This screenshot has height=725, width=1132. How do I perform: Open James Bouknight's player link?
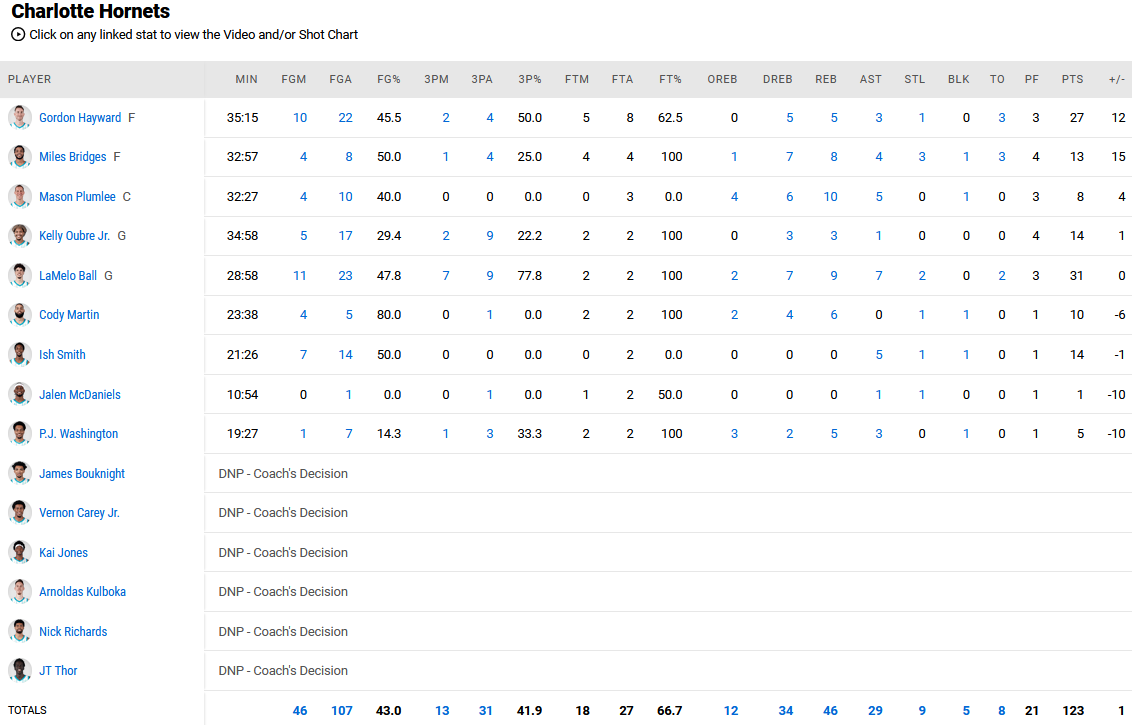82,474
